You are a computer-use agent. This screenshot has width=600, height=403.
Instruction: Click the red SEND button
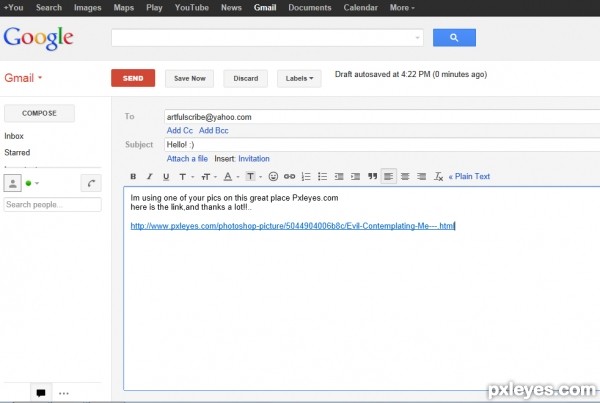tap(133, 78)
